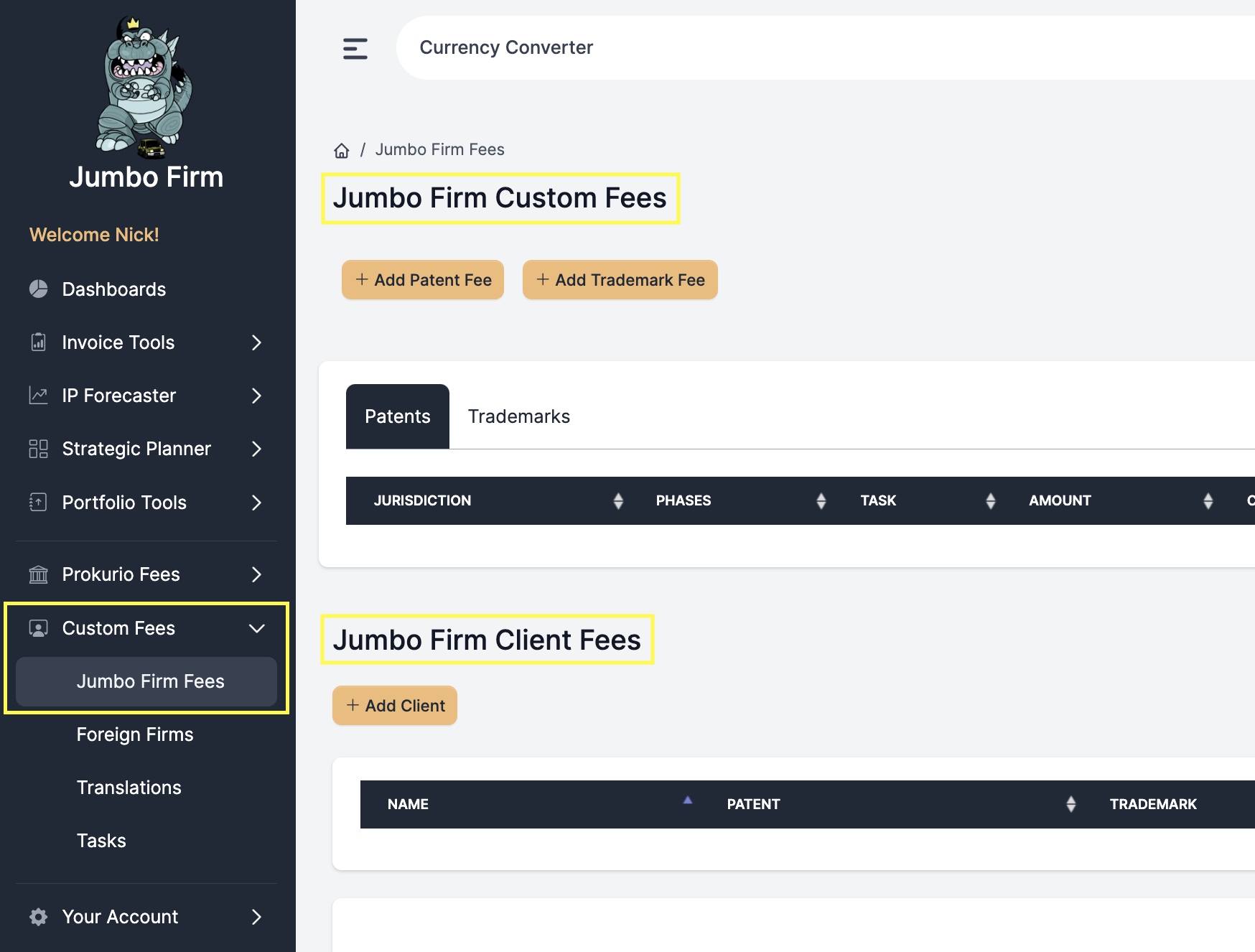This screenshot has width=1255, height=952.
Task: Open Strategic Planner via its grid icon
Action: [39, 449]
